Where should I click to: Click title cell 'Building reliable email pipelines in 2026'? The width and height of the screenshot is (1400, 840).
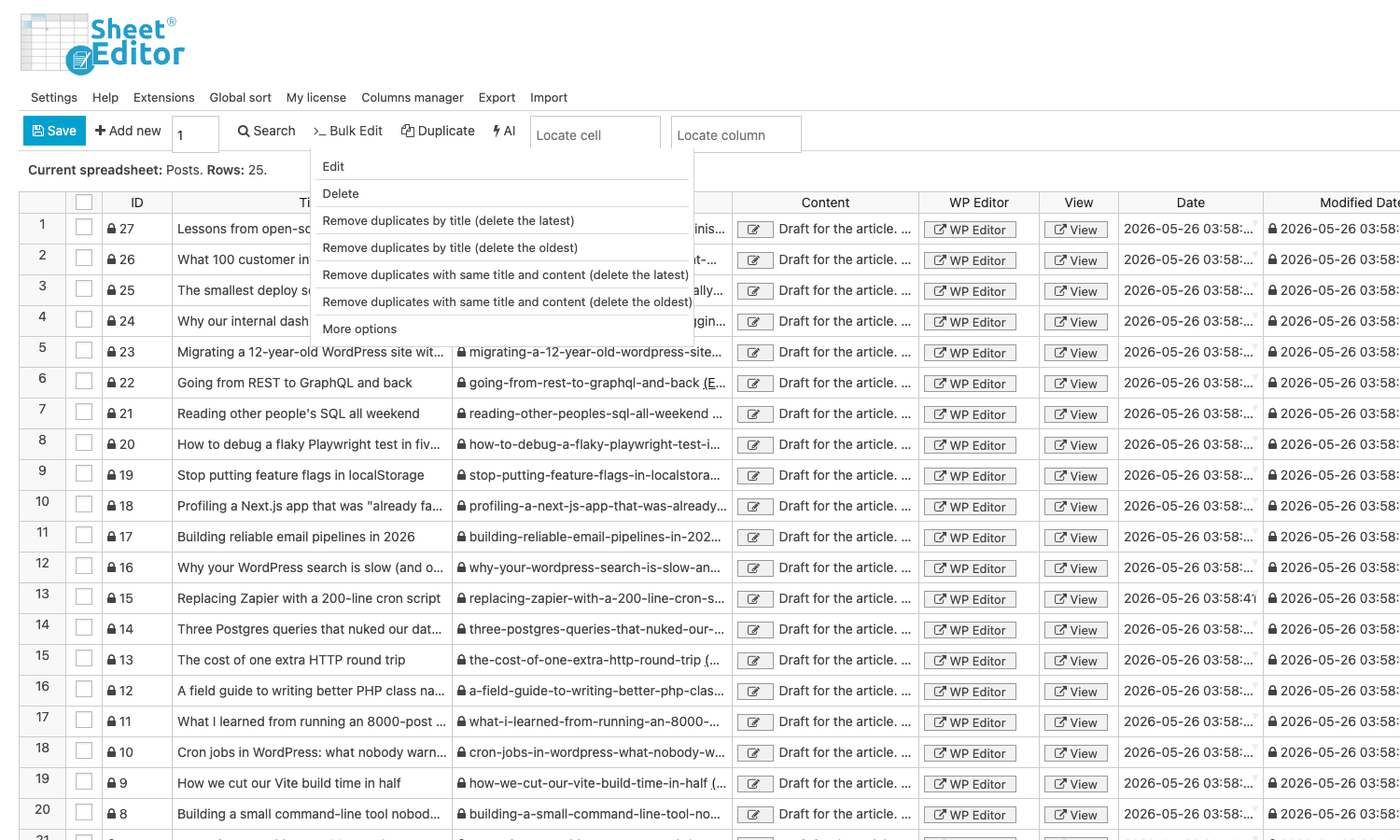tap(312, 537)
